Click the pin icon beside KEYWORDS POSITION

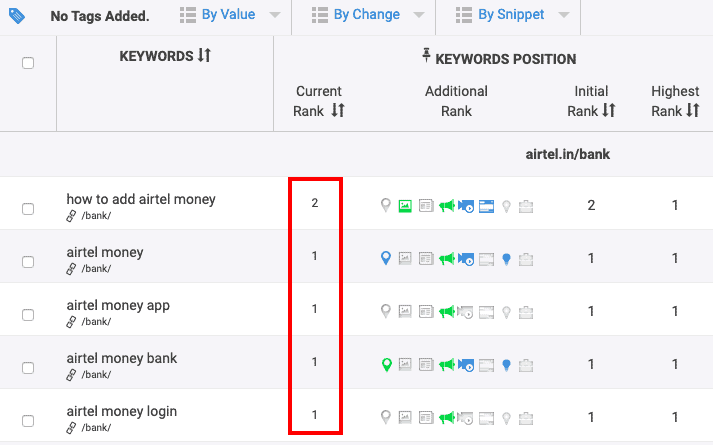coord(426,55)
